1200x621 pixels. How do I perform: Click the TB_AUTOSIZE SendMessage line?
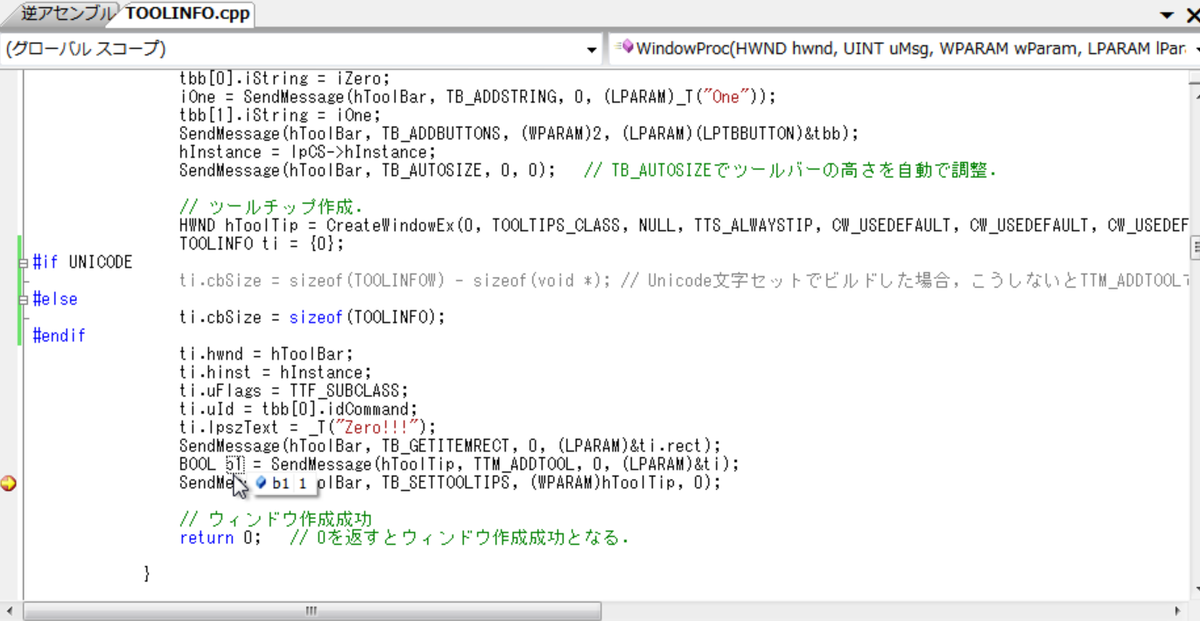point(367,170)
